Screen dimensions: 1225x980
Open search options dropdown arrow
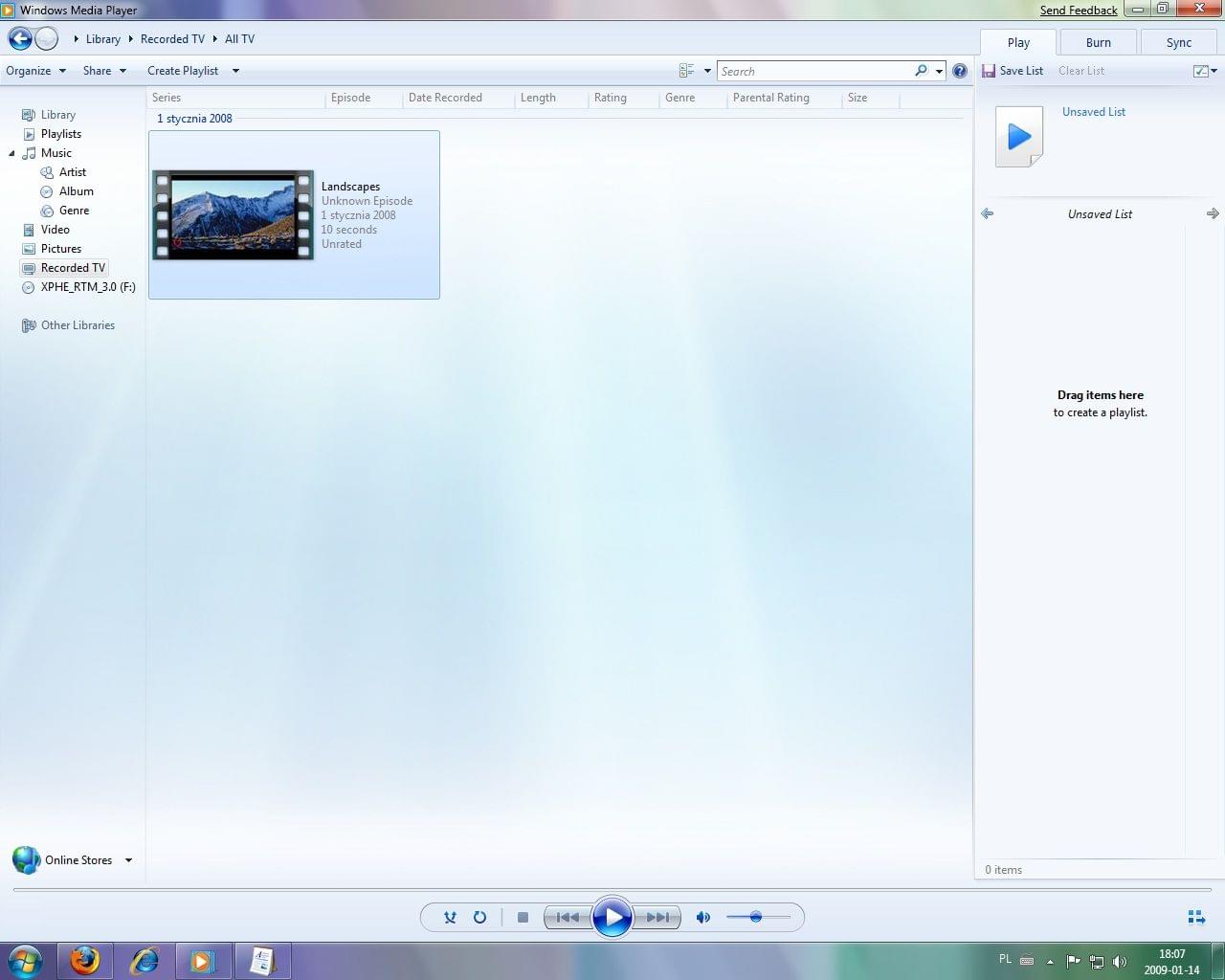(939, 71)
